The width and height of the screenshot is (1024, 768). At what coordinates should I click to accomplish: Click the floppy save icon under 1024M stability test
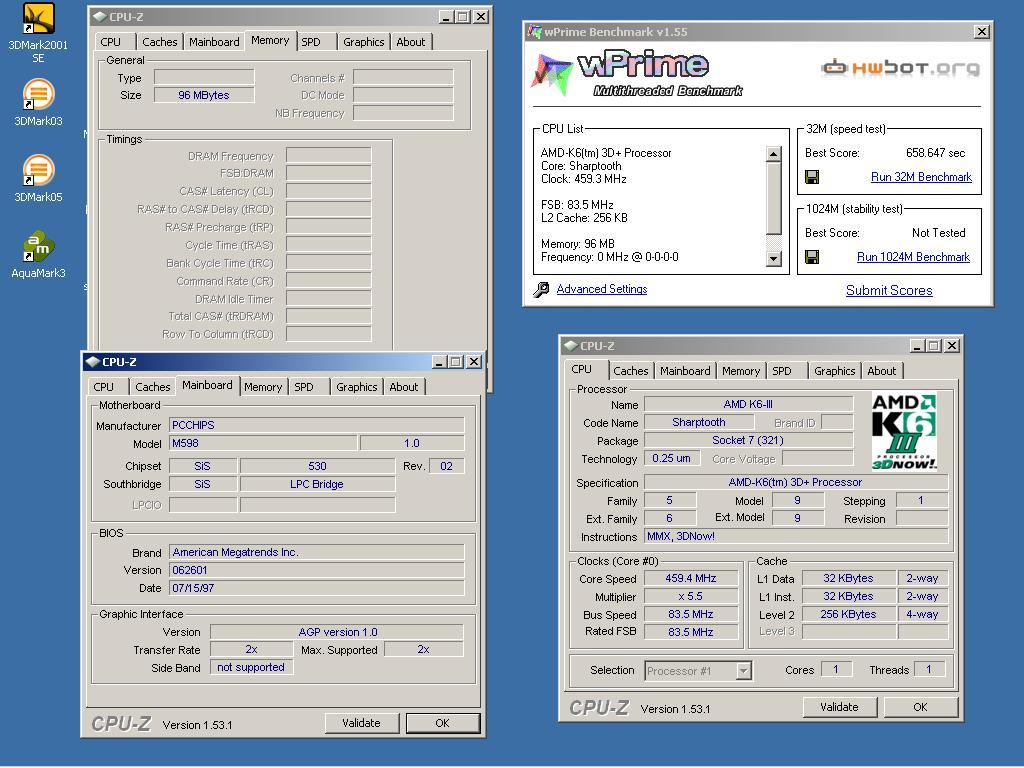click(812, 257)
